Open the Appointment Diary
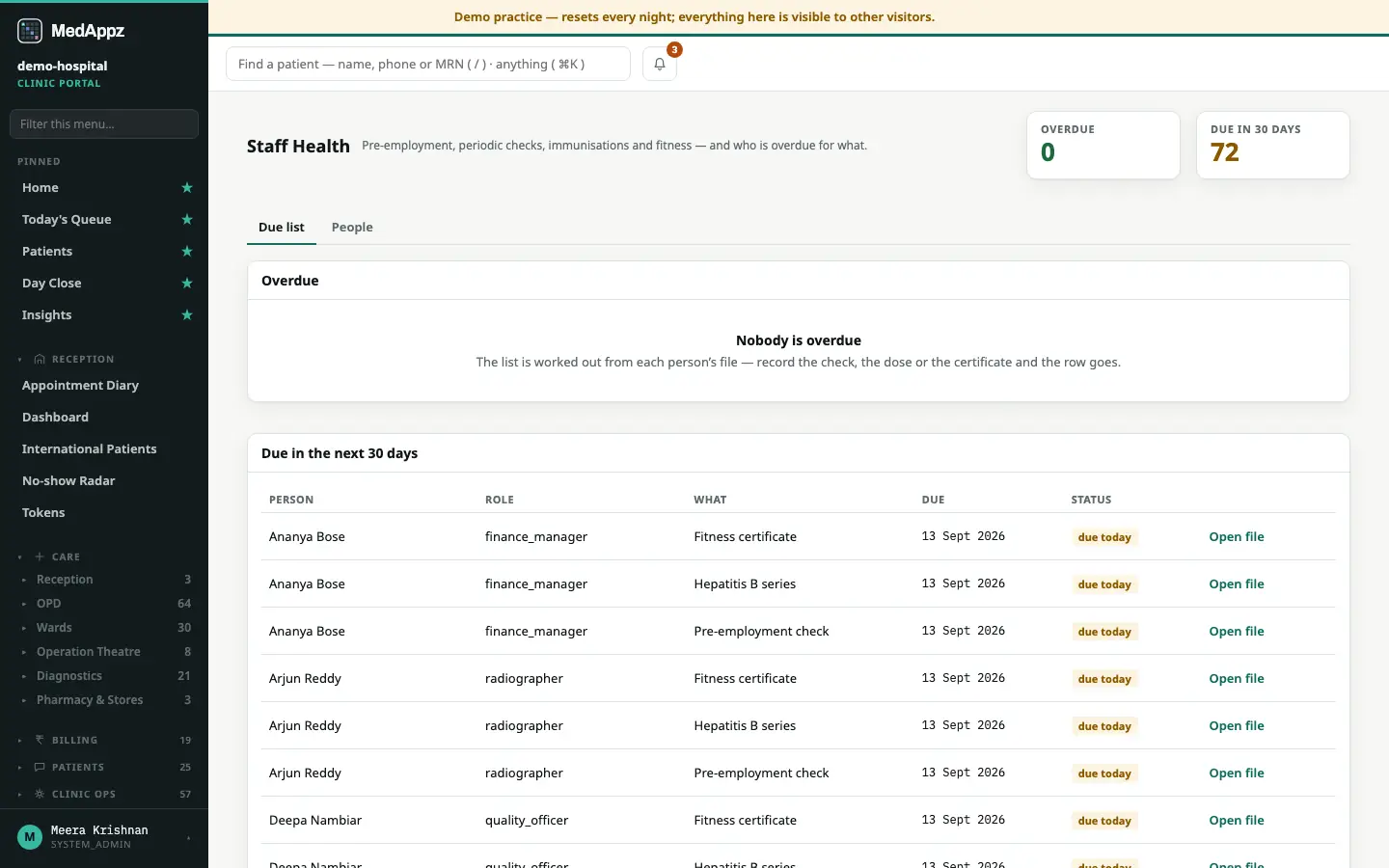This screenshot has height=868, width=1389. tap(81, 386)
